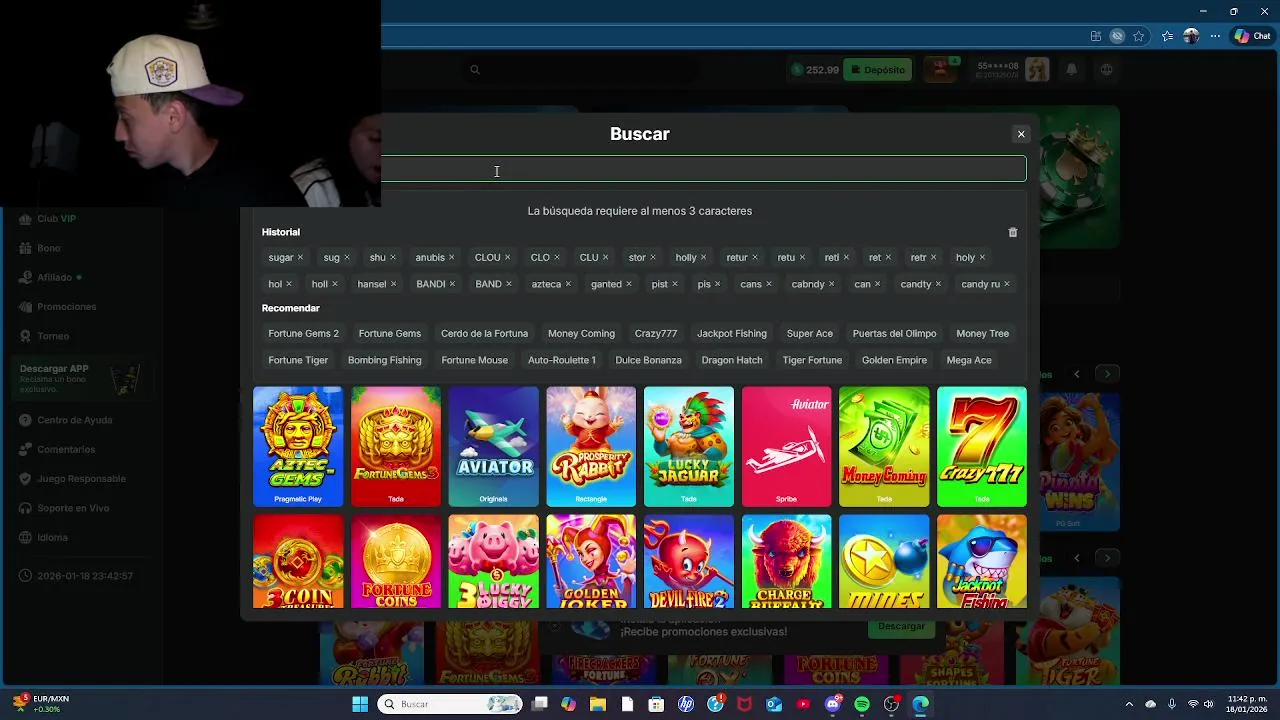Open File Explorer from the taskbar
This screenshot has width=1280, height=720.
[x=598, y=704]
